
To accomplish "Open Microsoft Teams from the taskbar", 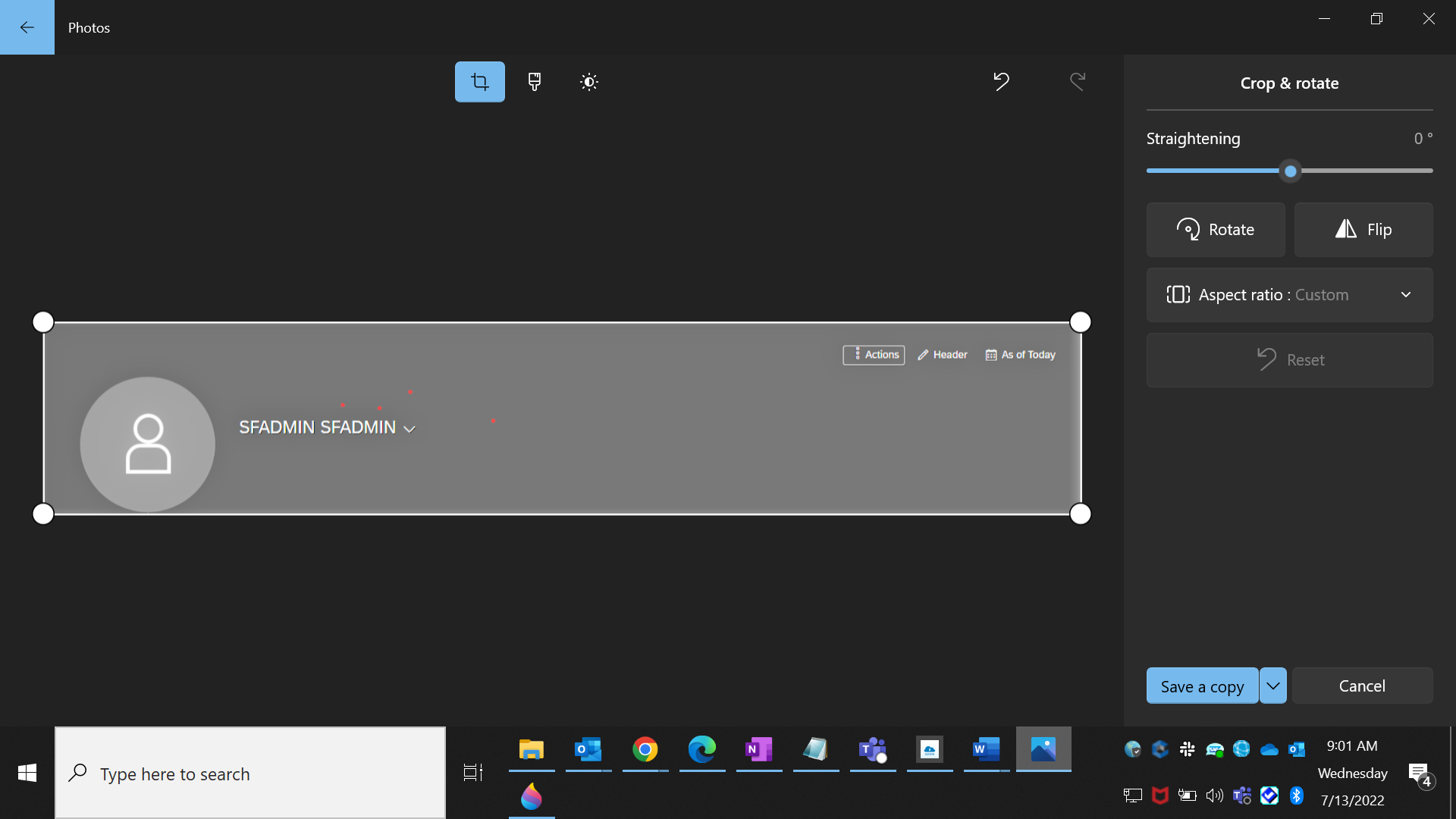I will pos(873,749).
